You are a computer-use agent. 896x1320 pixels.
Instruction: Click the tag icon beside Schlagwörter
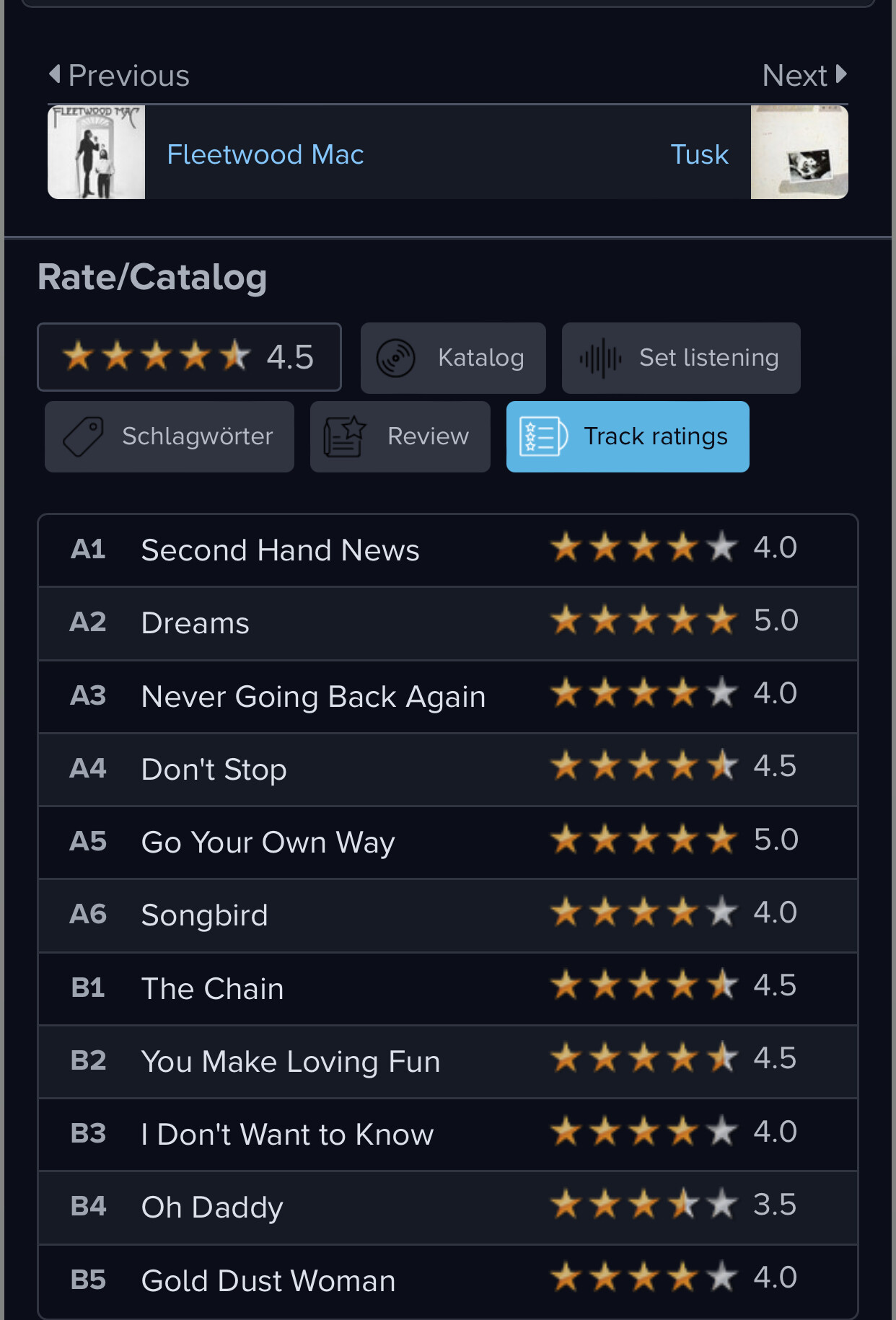[84, 436]
